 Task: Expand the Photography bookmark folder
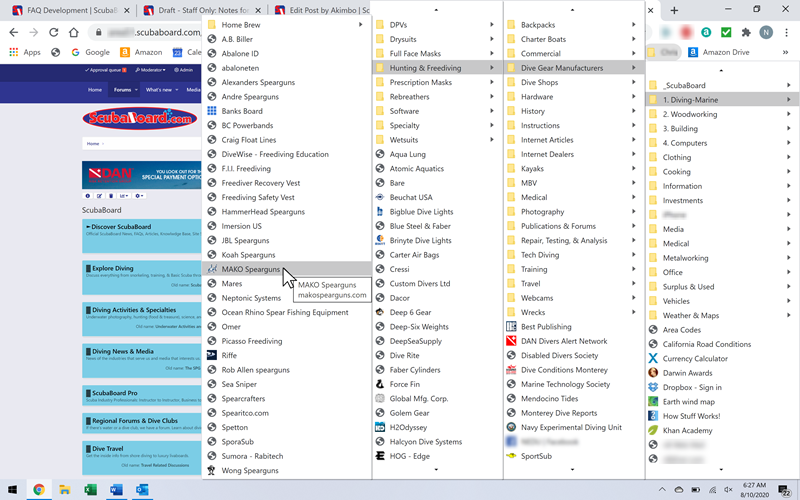point(573,211)
